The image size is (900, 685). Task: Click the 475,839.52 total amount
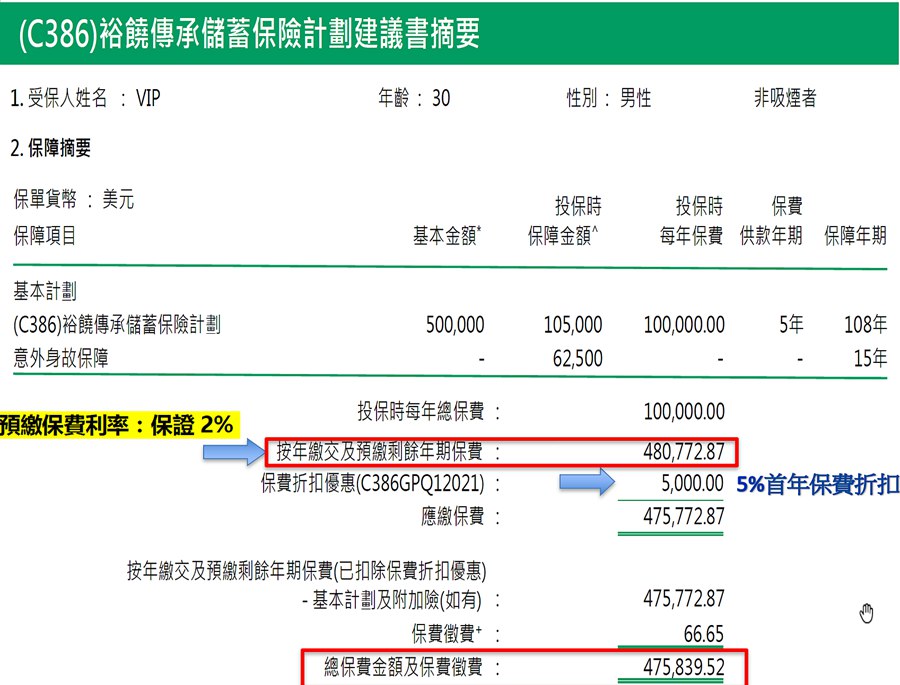tap(684, 668)
